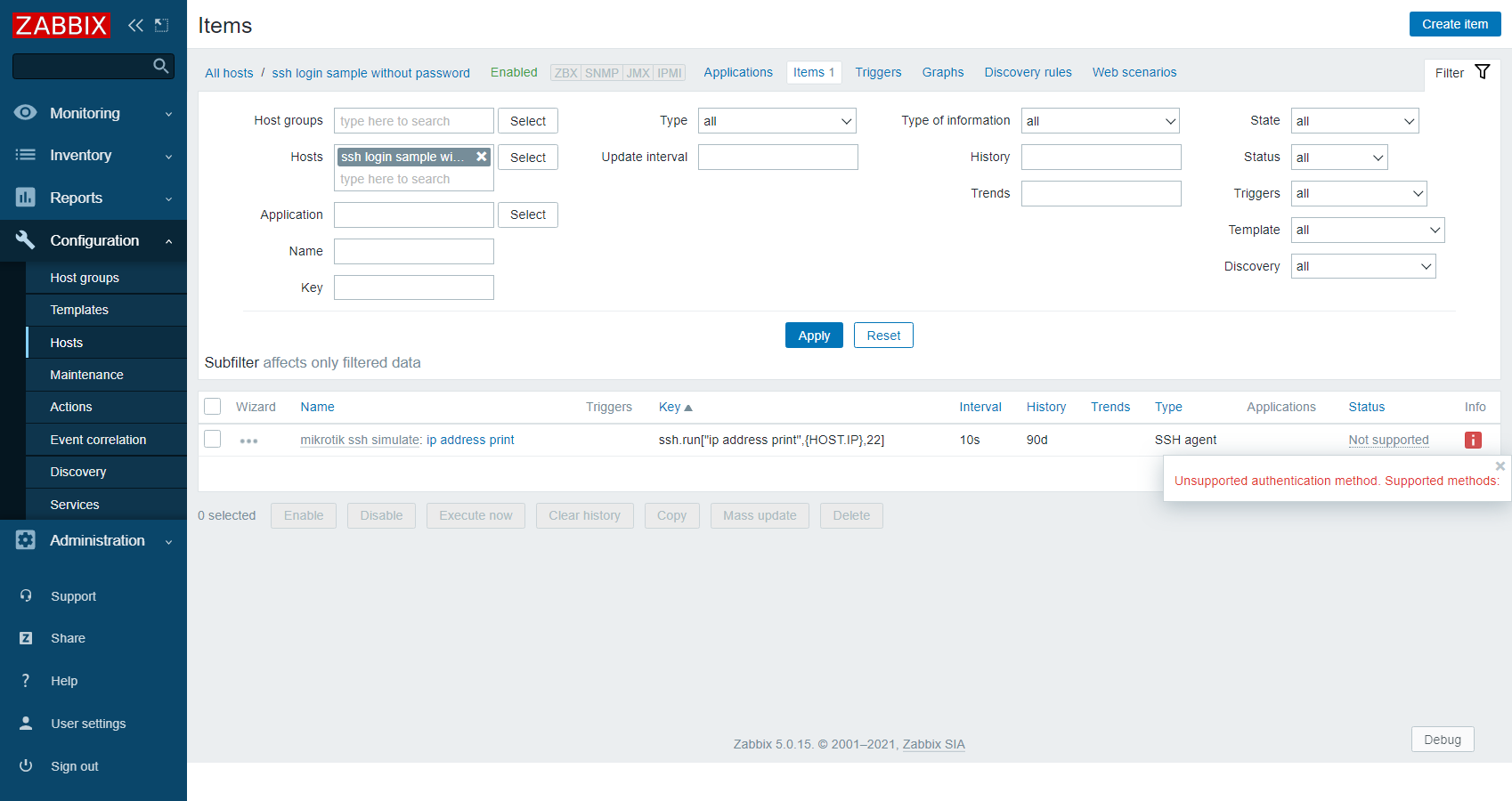
Task: Toggle kiosk mode sidebar icon
Action: tap(161, 25)
